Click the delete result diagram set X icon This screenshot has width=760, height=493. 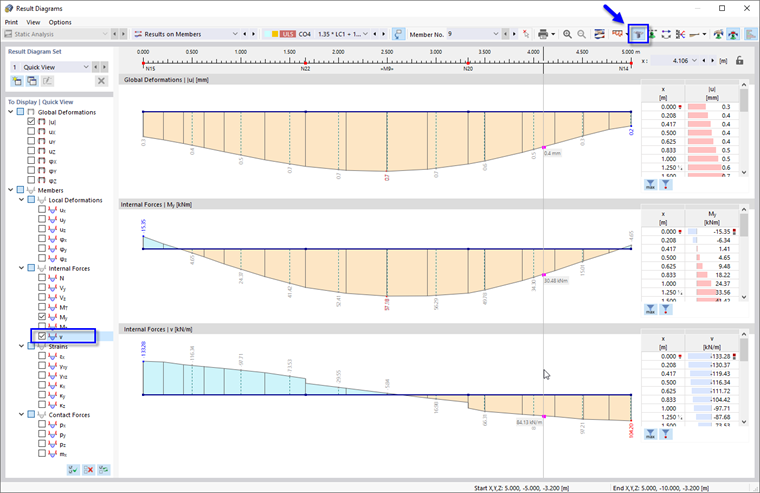click(x=101, y=81)
